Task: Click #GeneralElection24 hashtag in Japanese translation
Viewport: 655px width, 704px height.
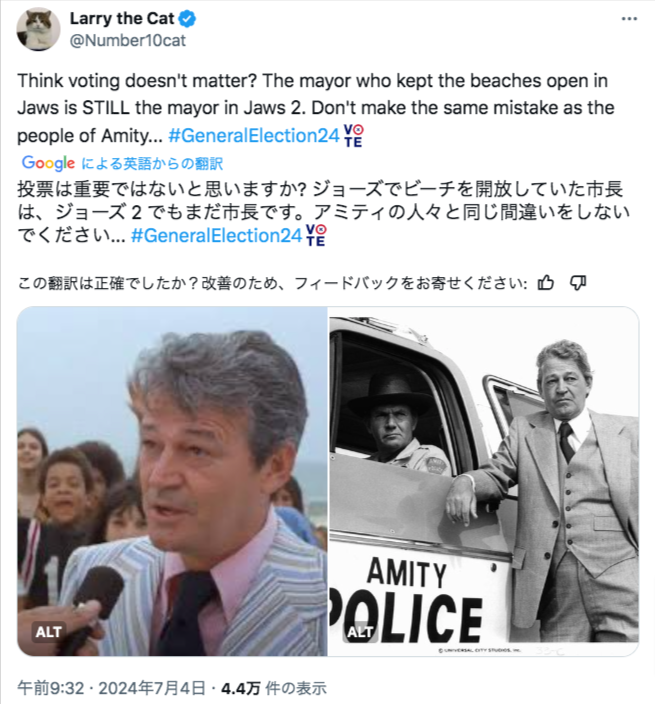Action: tap(216, 235)
